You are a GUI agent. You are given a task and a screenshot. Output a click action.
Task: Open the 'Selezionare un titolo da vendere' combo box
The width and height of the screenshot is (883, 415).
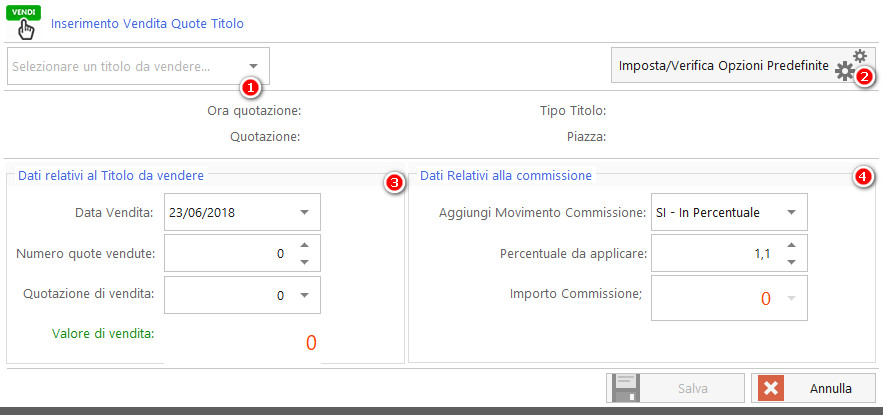click(x=139, y=66)
